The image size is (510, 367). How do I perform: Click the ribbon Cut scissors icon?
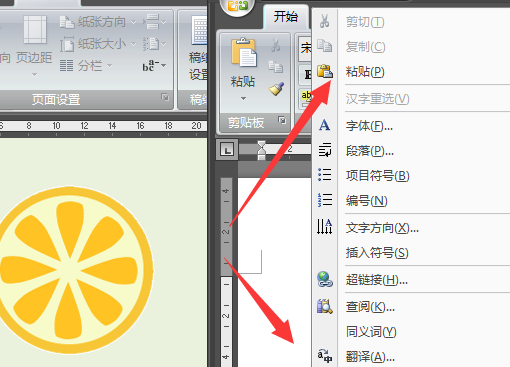(x=276, y=45)
